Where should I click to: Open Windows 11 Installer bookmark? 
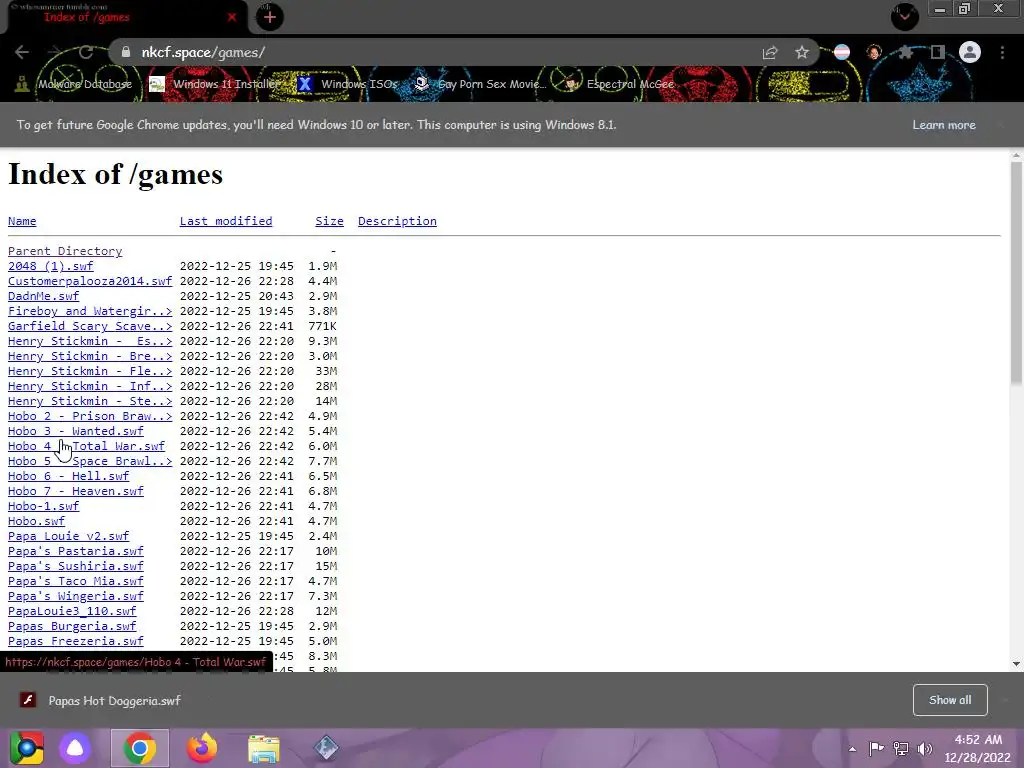[215, 84]
